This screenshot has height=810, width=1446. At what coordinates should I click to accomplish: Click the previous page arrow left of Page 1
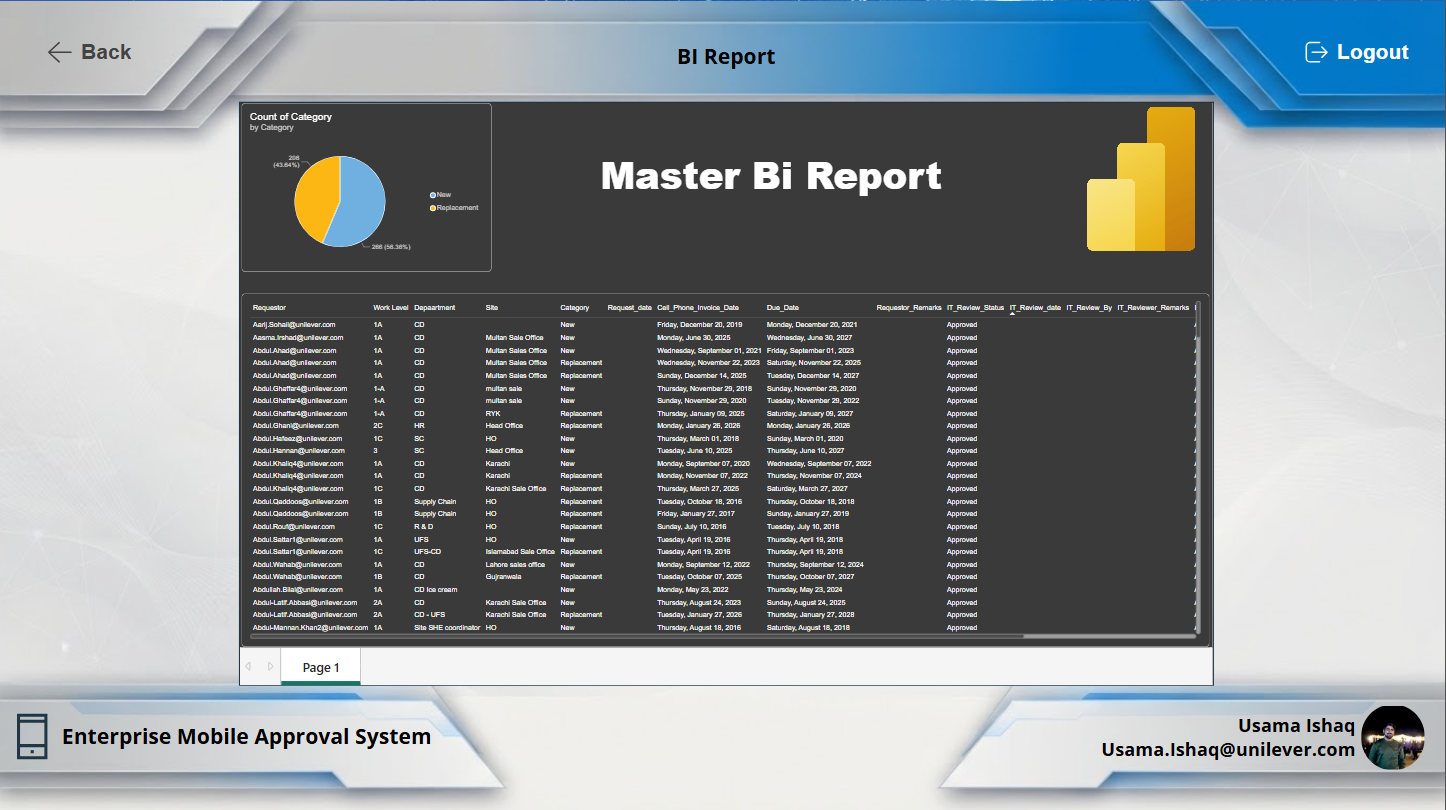pos(249,666)
